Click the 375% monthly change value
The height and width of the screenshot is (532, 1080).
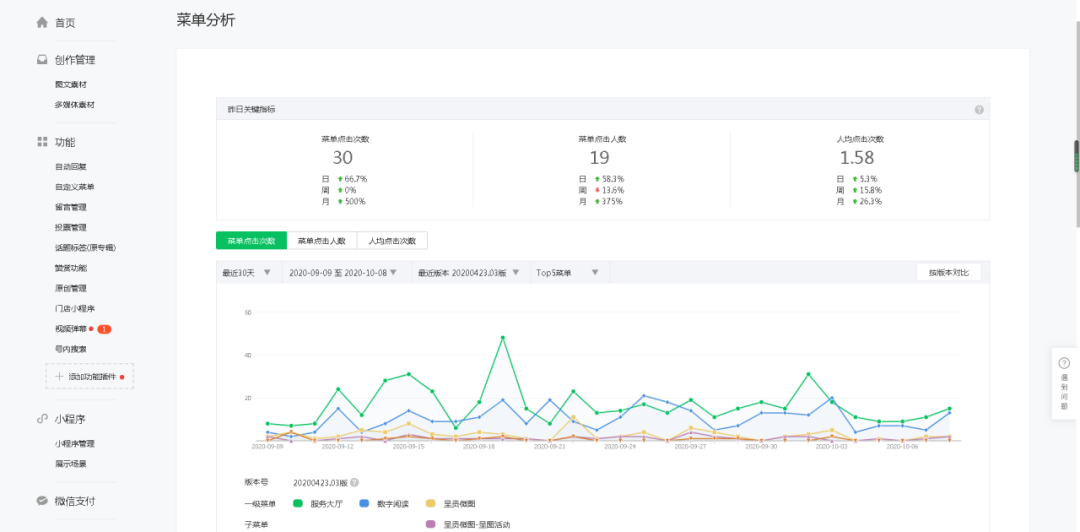point(612,202)
